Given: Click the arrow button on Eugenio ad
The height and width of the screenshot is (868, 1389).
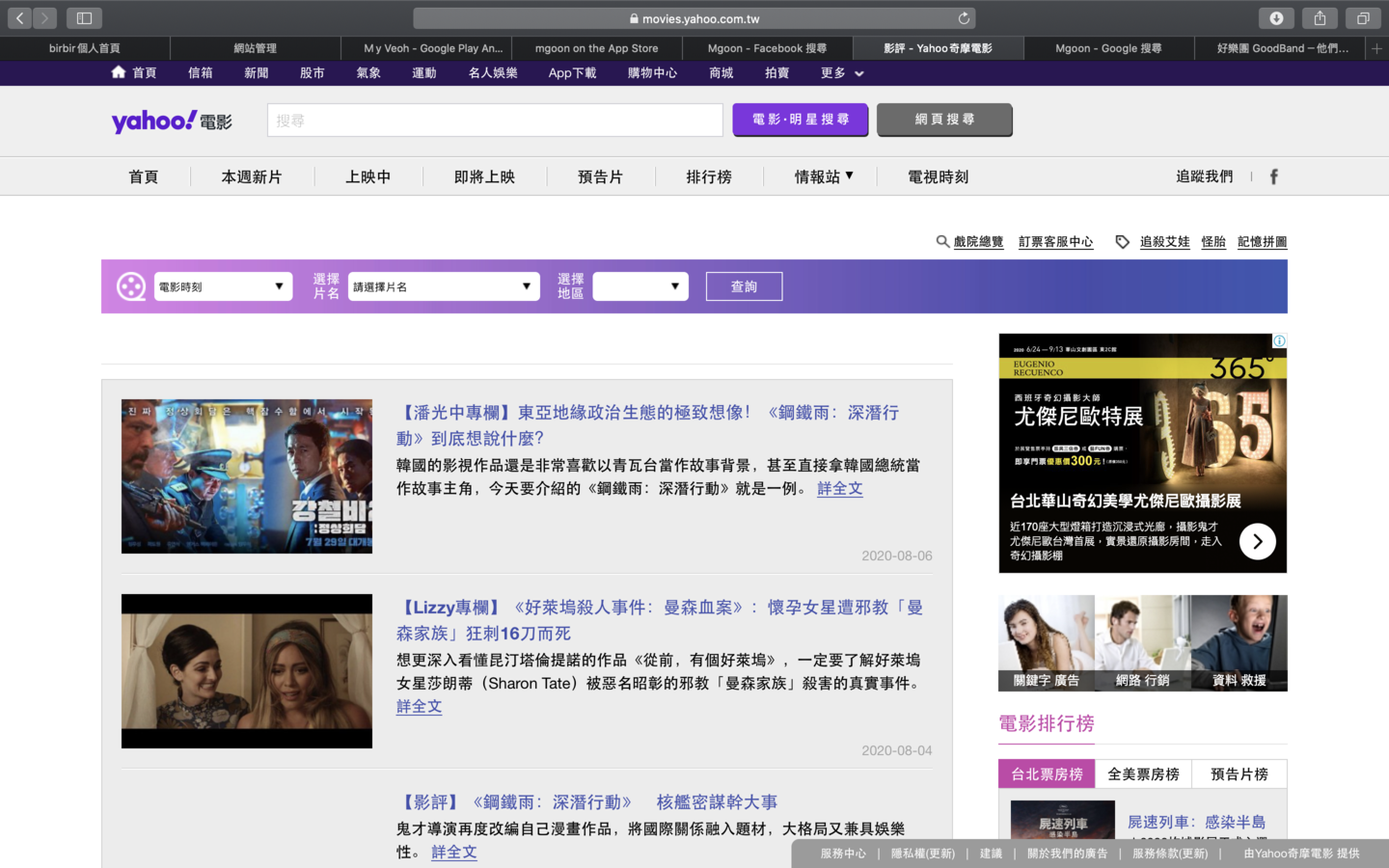Looking at the screenshot, I should (1257, 541).
